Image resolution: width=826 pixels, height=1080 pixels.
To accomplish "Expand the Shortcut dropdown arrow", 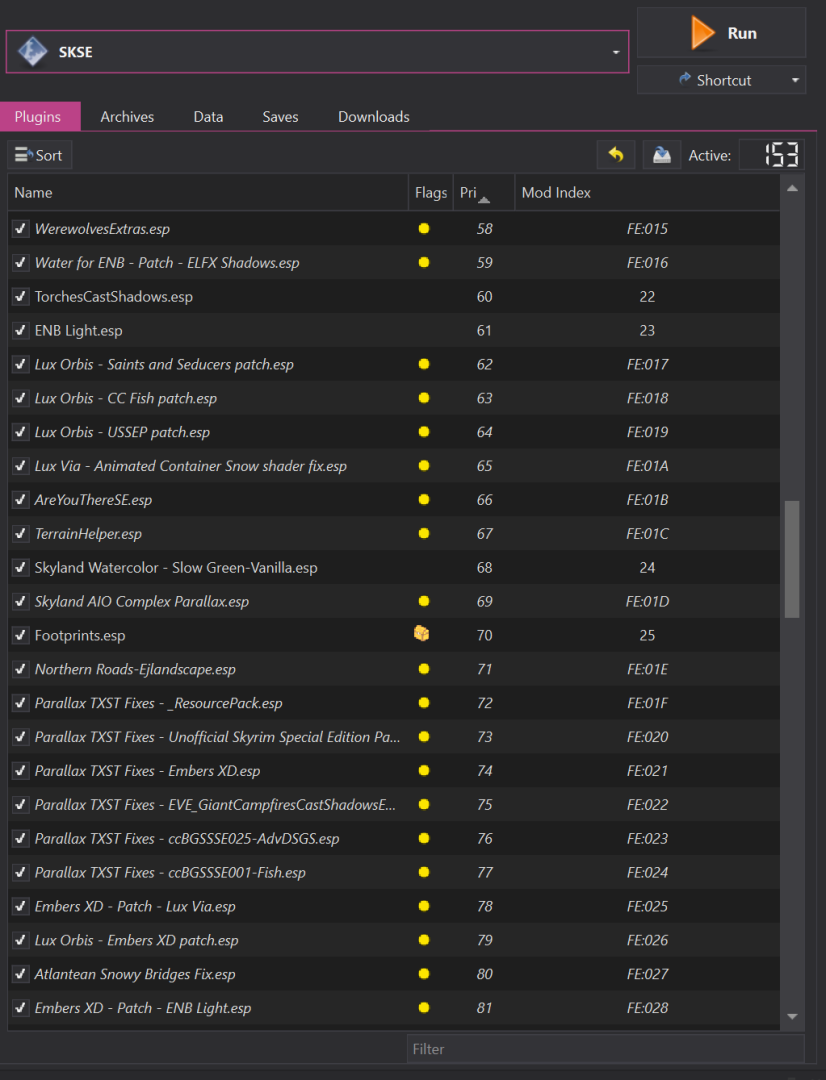I will point(795,80).
